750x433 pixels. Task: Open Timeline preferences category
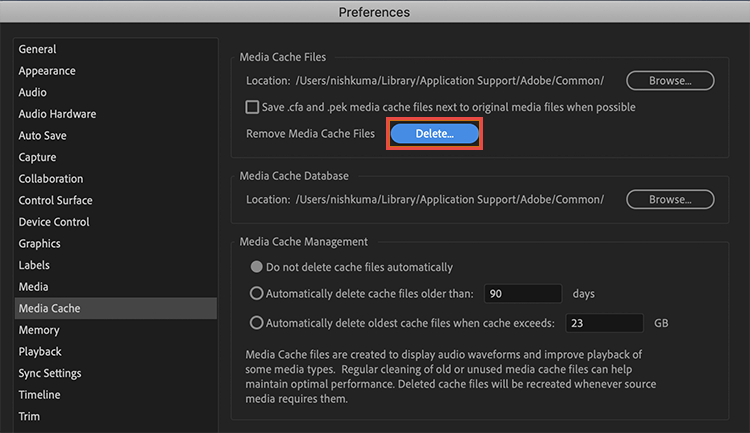click(x=40, y=395)
